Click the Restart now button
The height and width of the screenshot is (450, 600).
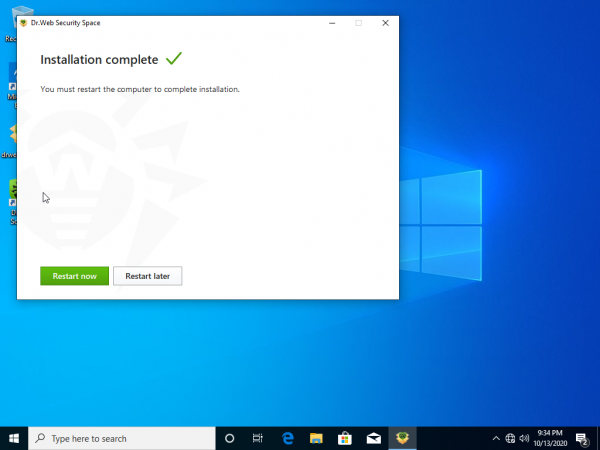pos(74,276)
